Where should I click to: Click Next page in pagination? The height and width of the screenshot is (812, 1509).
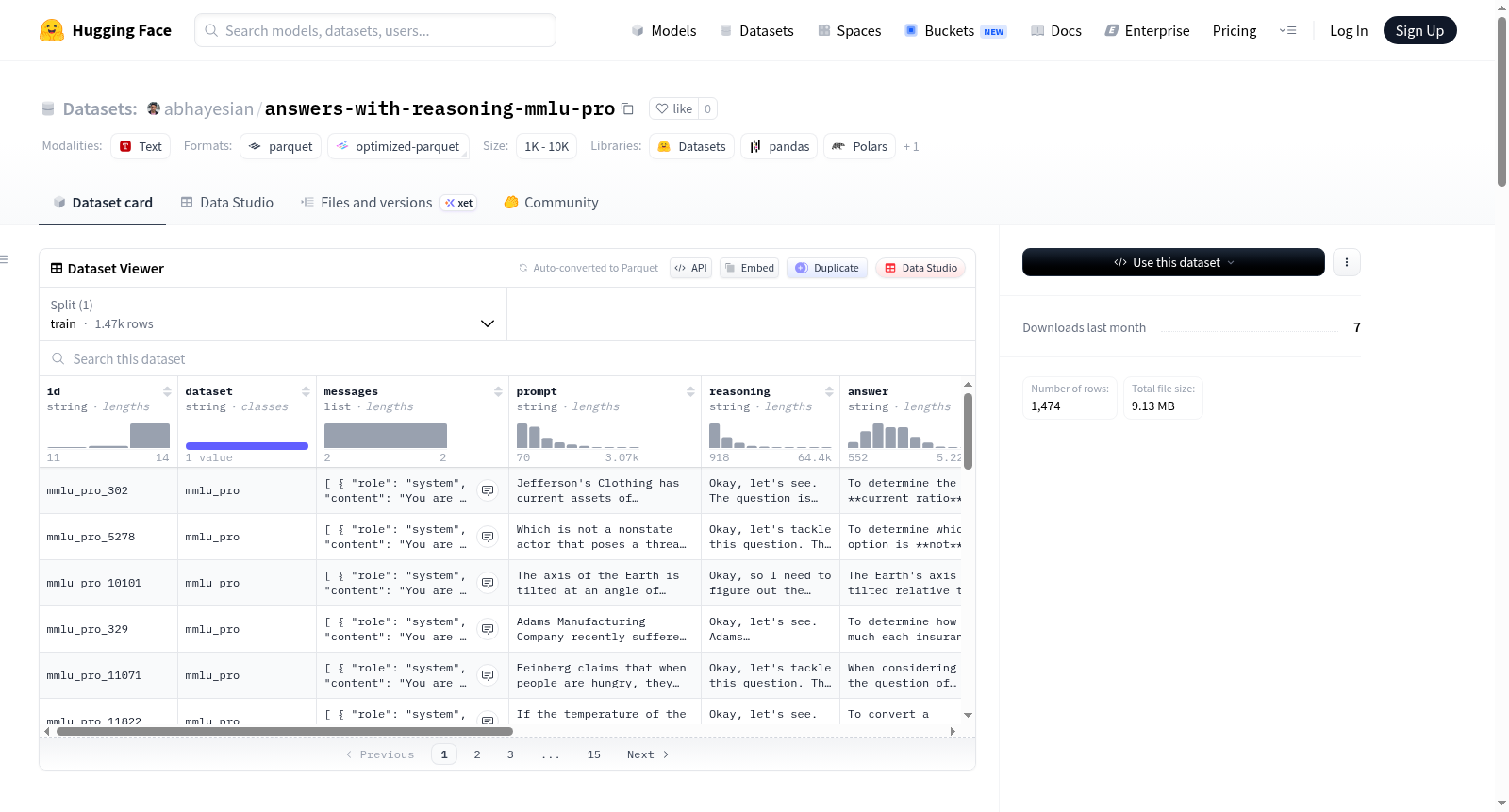click(x=648, y=754)
